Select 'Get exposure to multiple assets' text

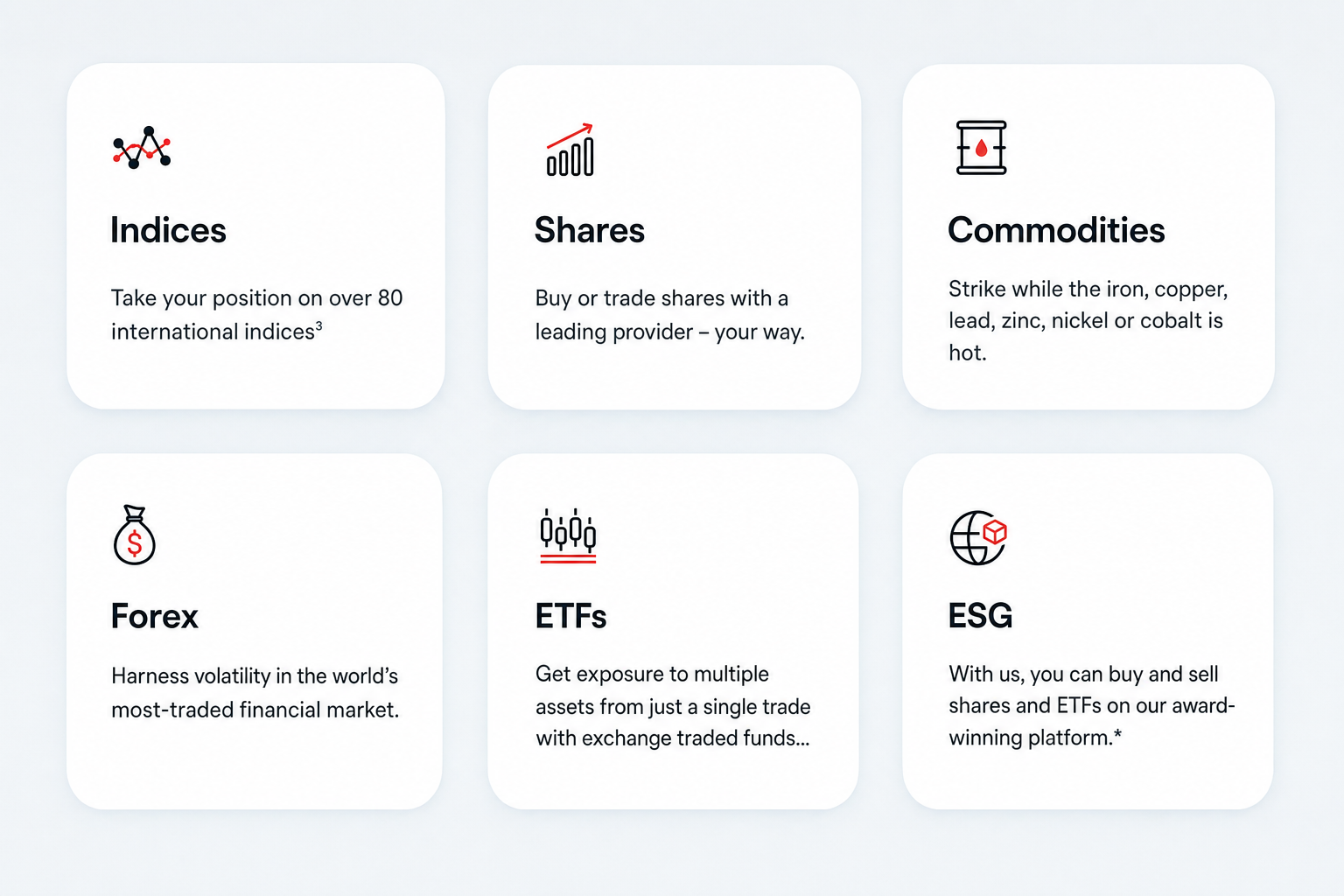coord(673,706)
